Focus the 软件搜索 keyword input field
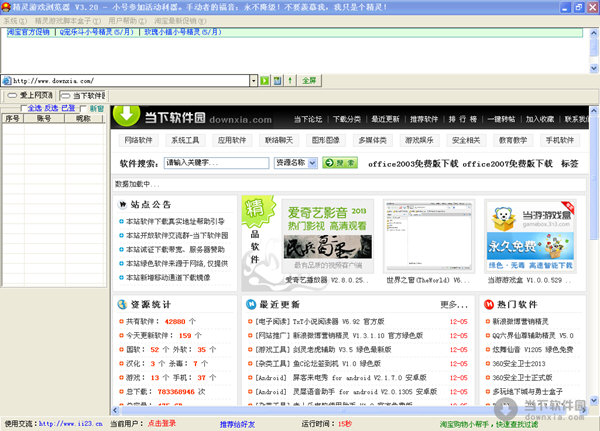Viewport: 600px width, 431px height. (217, 163)
